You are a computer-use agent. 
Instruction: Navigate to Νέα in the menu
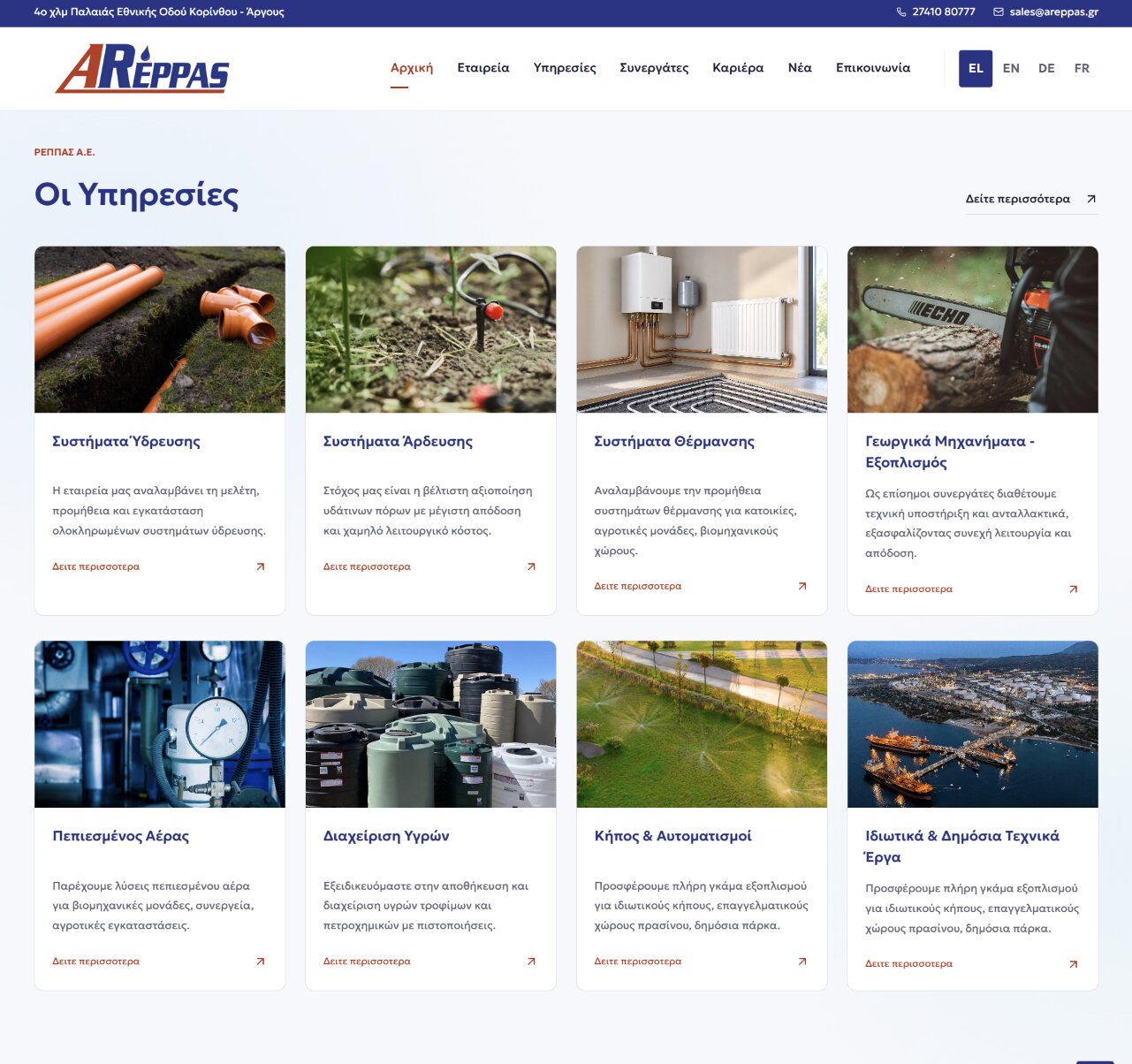(800, 68)
